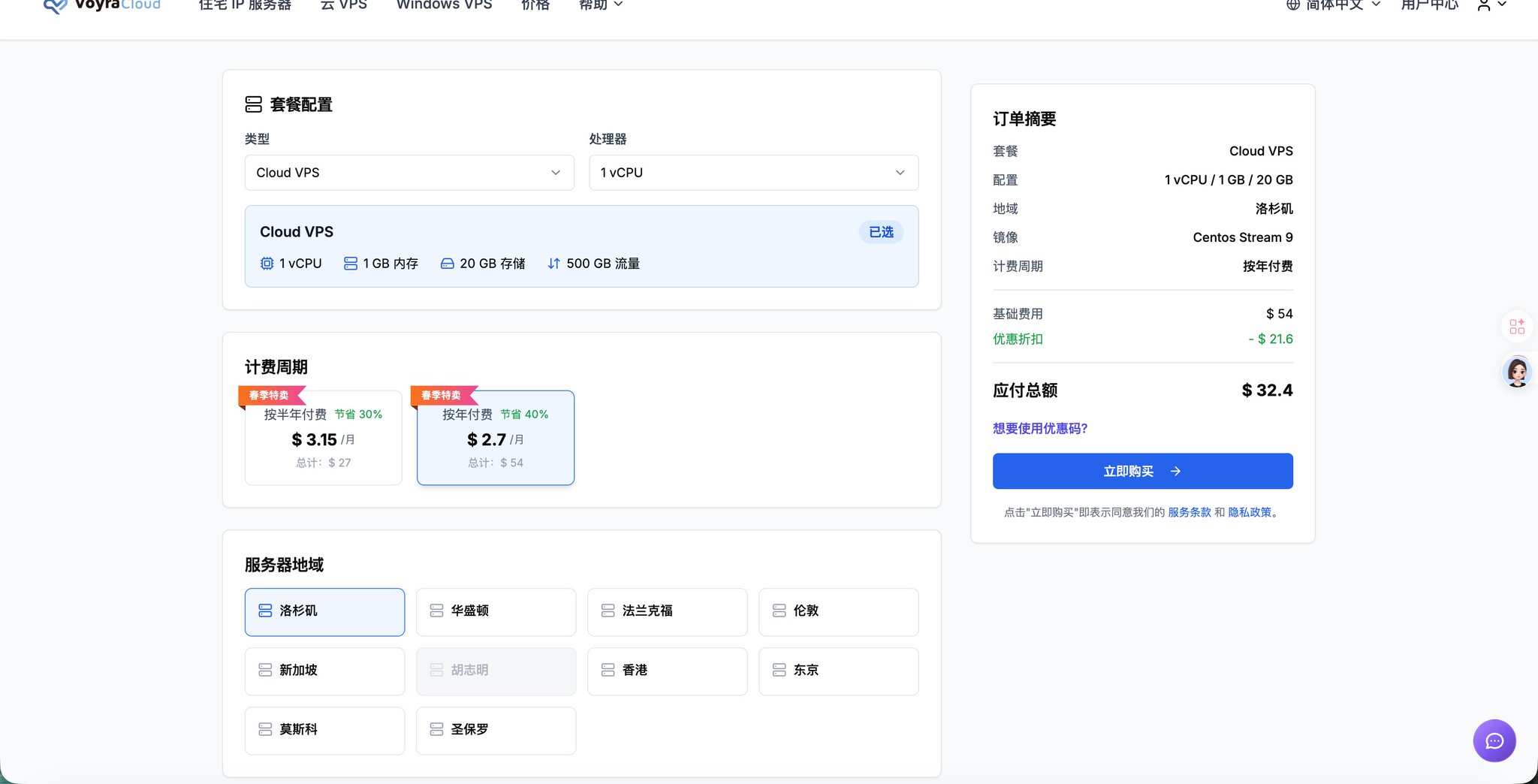Click server icon in 洛杉矶 card
This screenshot has width=1538, height=784.
(x=265, y=611)
